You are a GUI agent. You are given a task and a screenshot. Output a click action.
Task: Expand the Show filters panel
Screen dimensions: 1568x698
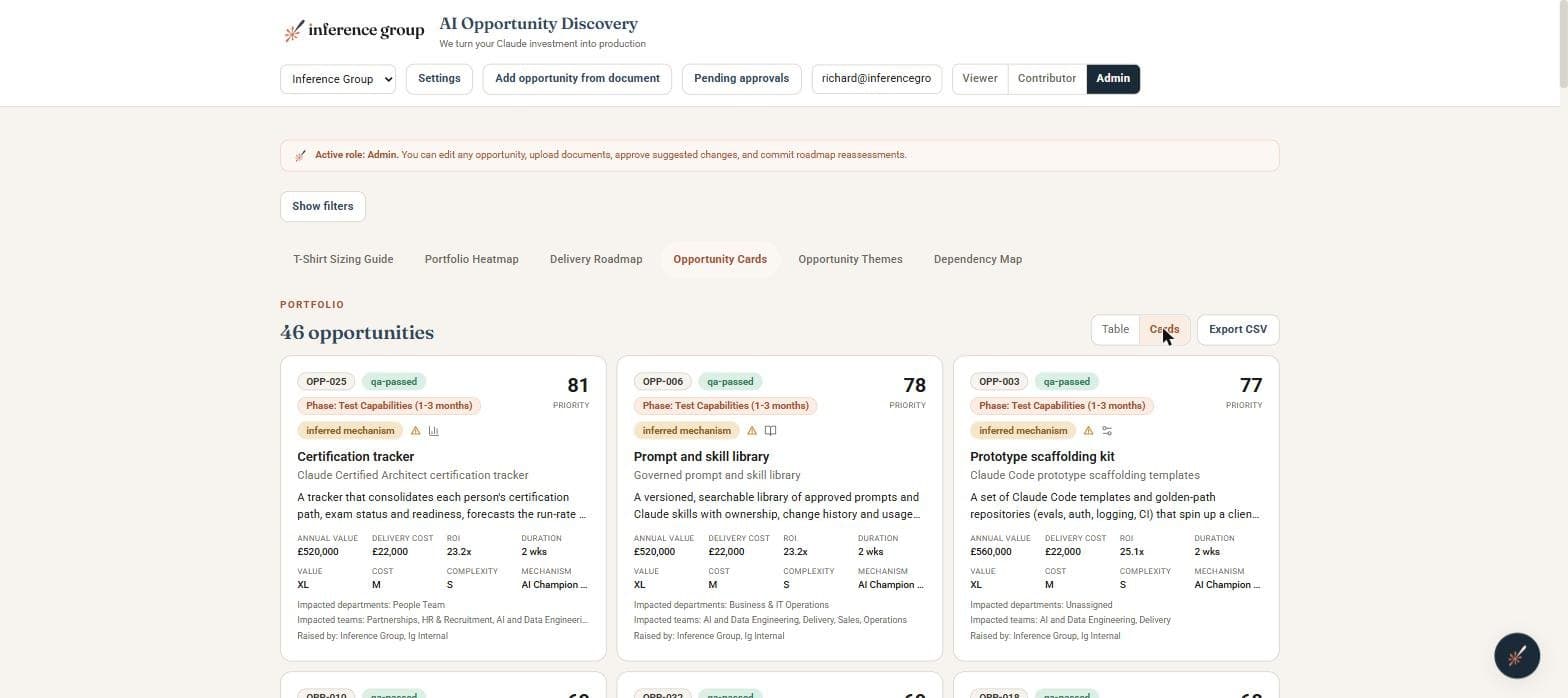coord(323,207)
